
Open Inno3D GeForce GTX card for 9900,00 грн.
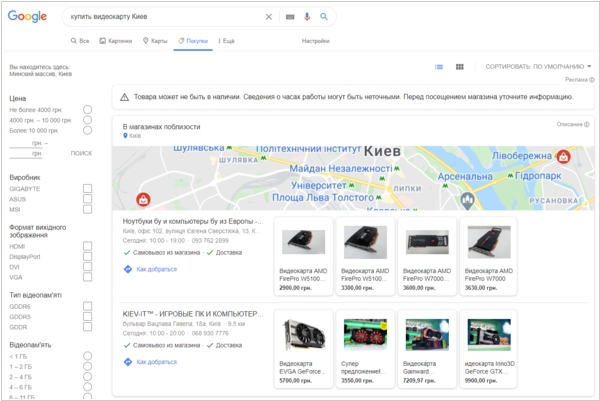489,349
